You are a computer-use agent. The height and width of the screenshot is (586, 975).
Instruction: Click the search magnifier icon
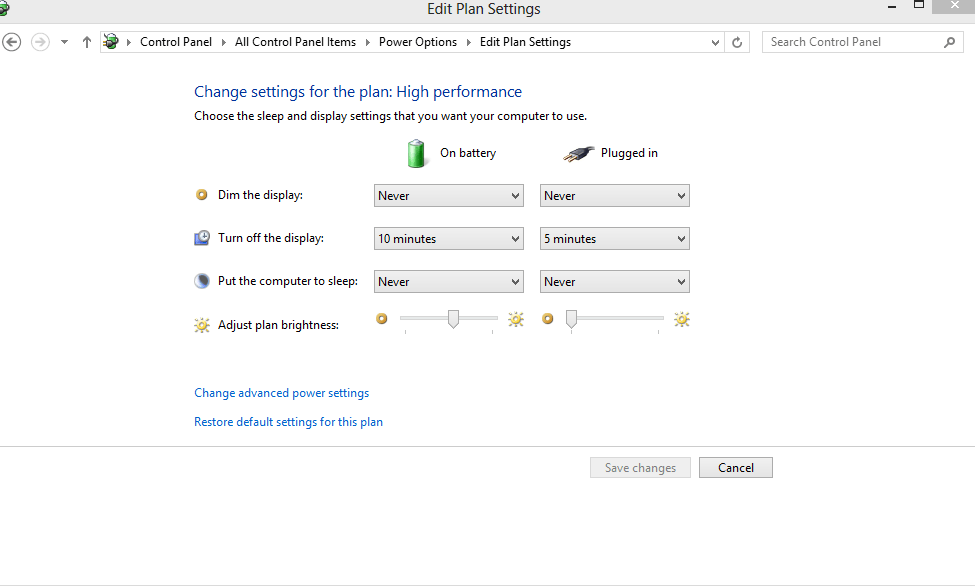[949, 42]
